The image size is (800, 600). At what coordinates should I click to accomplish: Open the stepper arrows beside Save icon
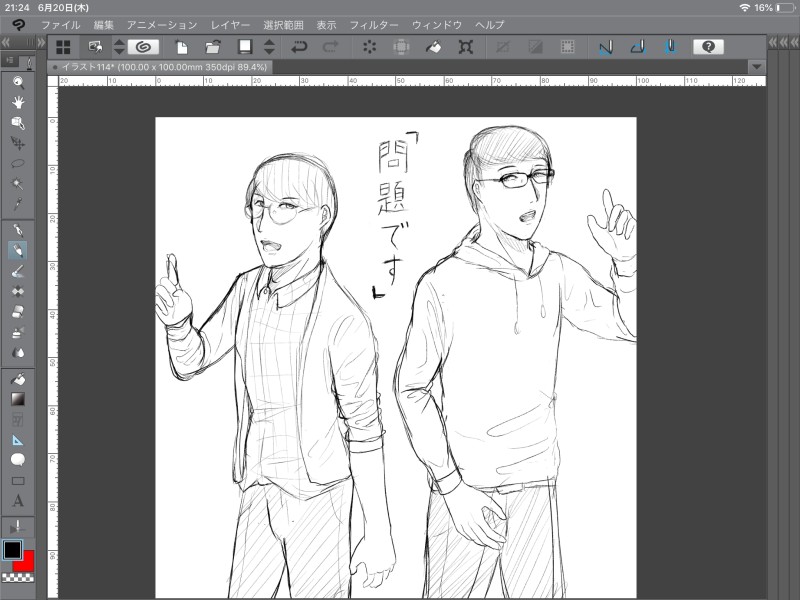tap(269, 47)
